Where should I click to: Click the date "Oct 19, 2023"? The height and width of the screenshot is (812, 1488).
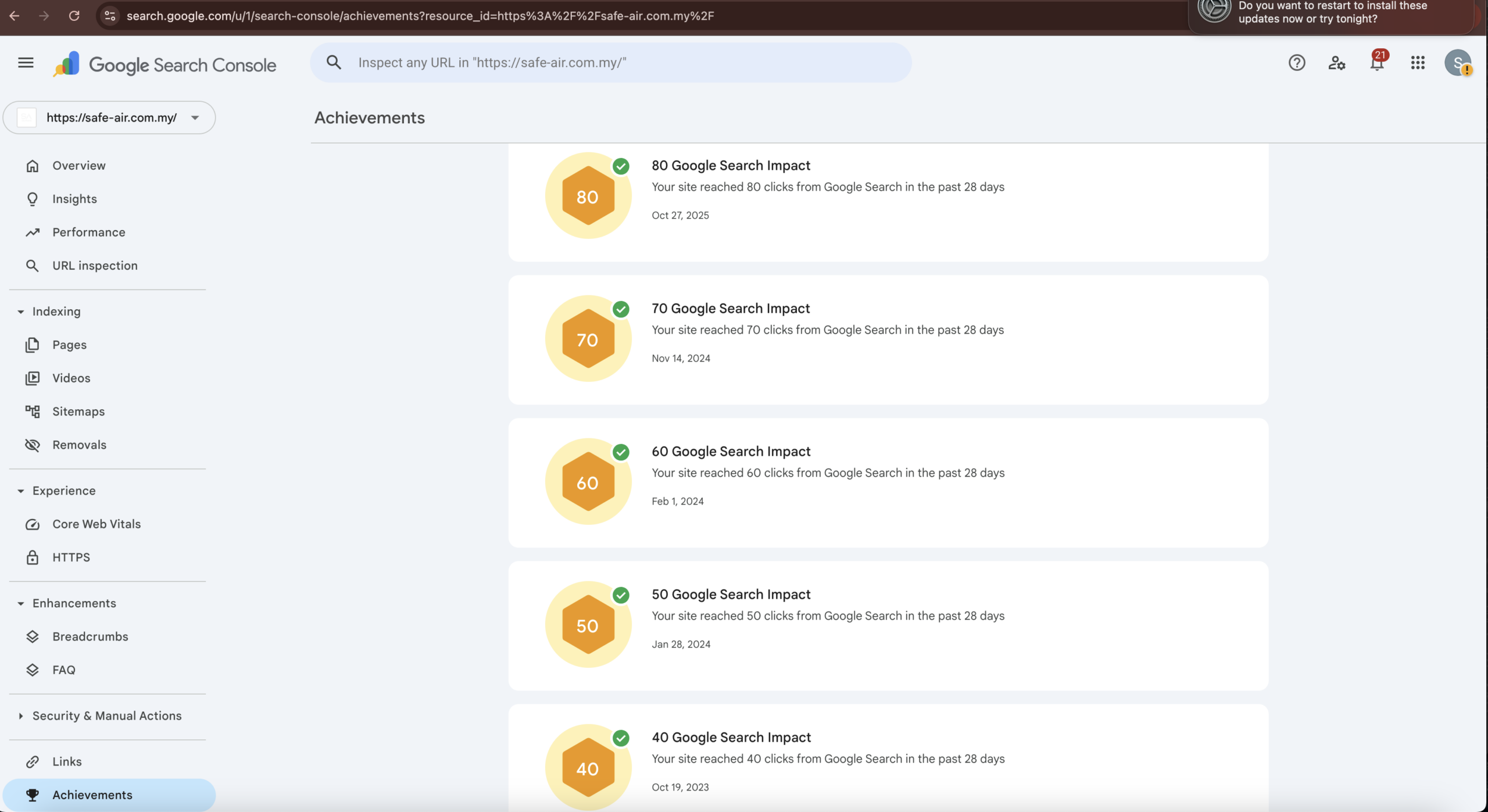click(x=680, y=787)
